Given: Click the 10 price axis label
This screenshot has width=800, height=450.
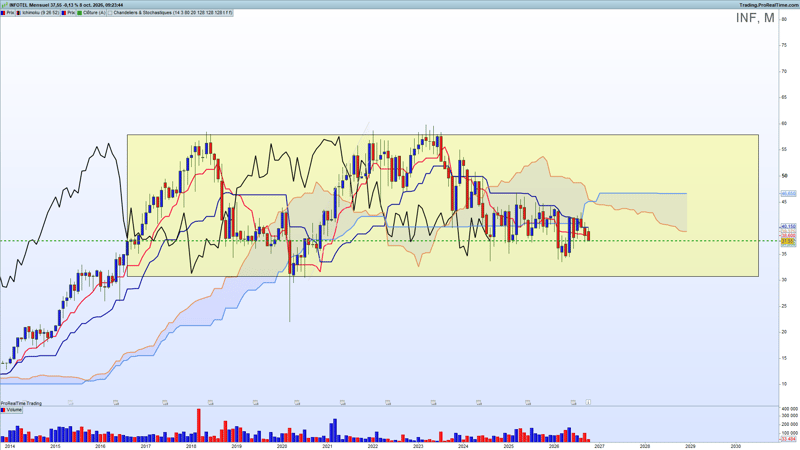Looking at the screenshot, I should [x=784, y=384].
